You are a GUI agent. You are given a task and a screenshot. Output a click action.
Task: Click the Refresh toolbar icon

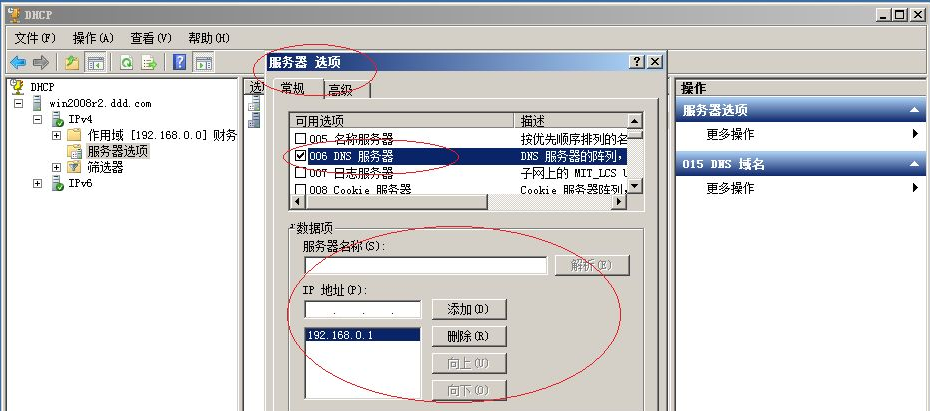pos(126,62)
